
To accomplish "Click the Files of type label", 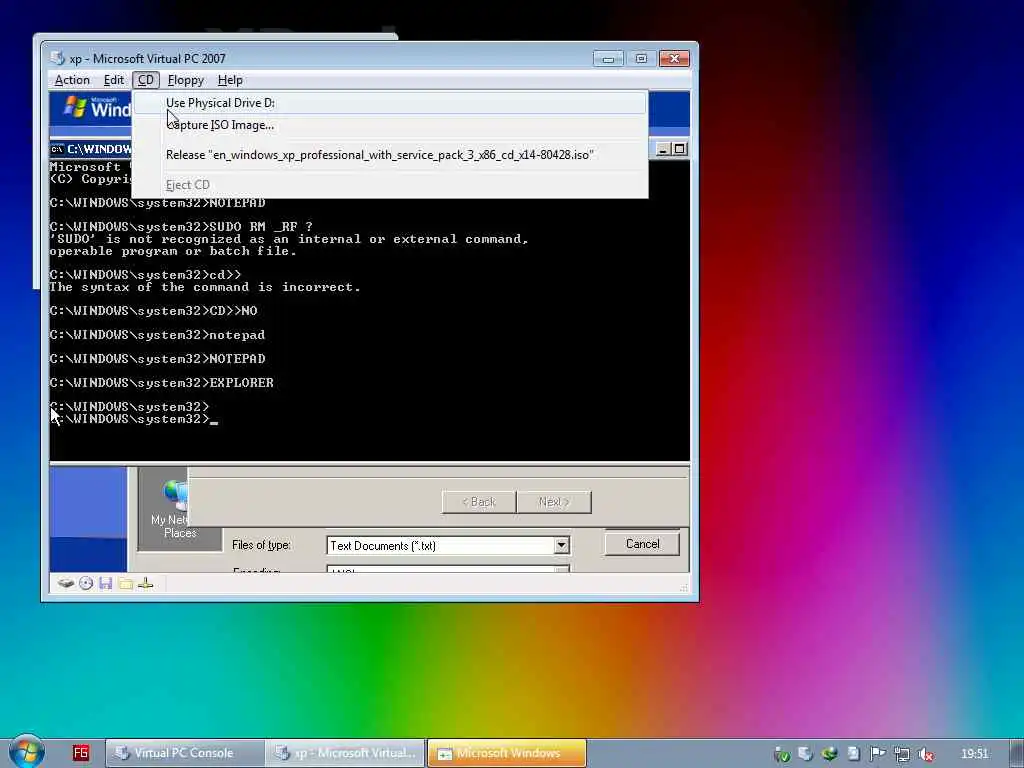I will point(261,545).
